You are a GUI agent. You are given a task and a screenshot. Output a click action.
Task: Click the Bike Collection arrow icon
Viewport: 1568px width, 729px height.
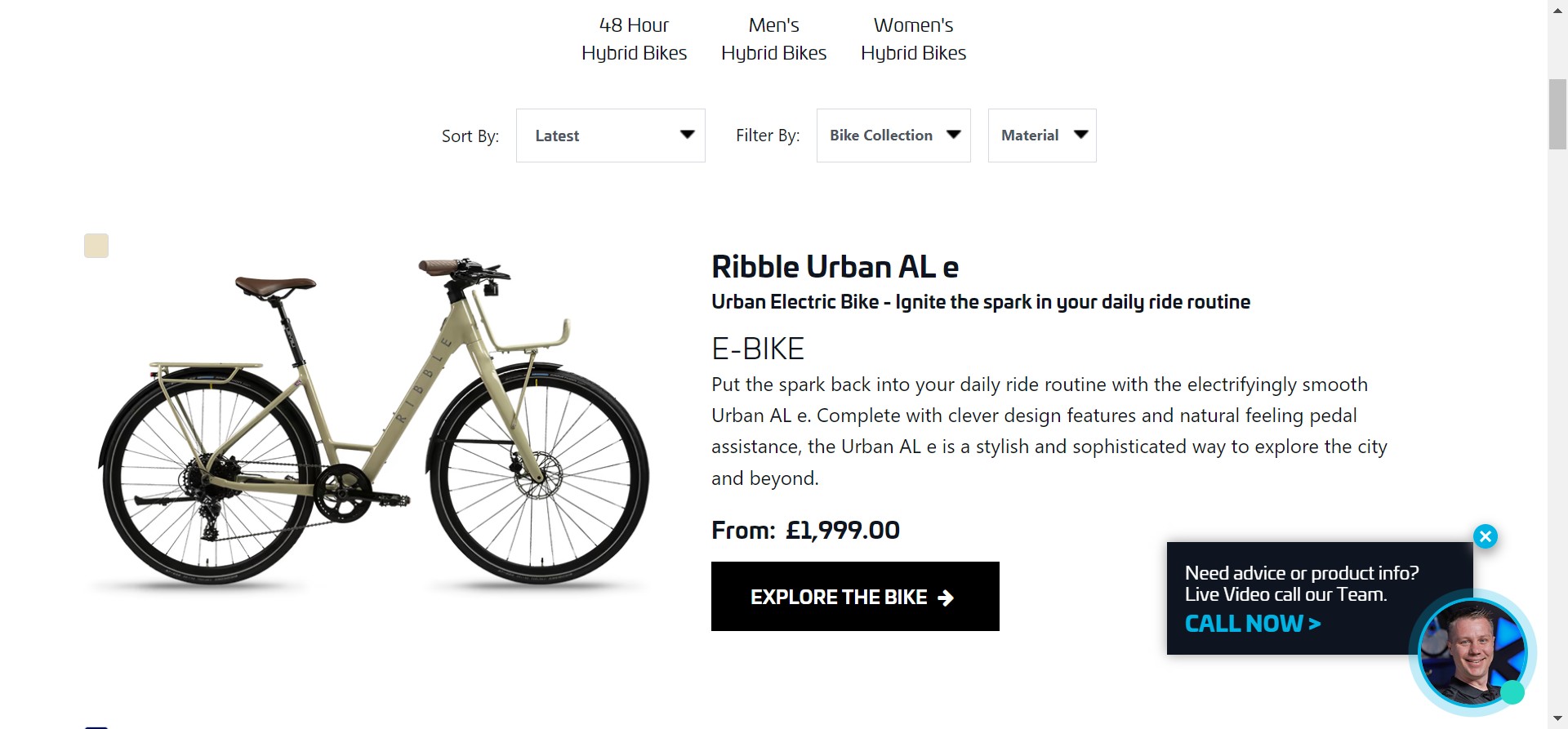coord(953,135)
